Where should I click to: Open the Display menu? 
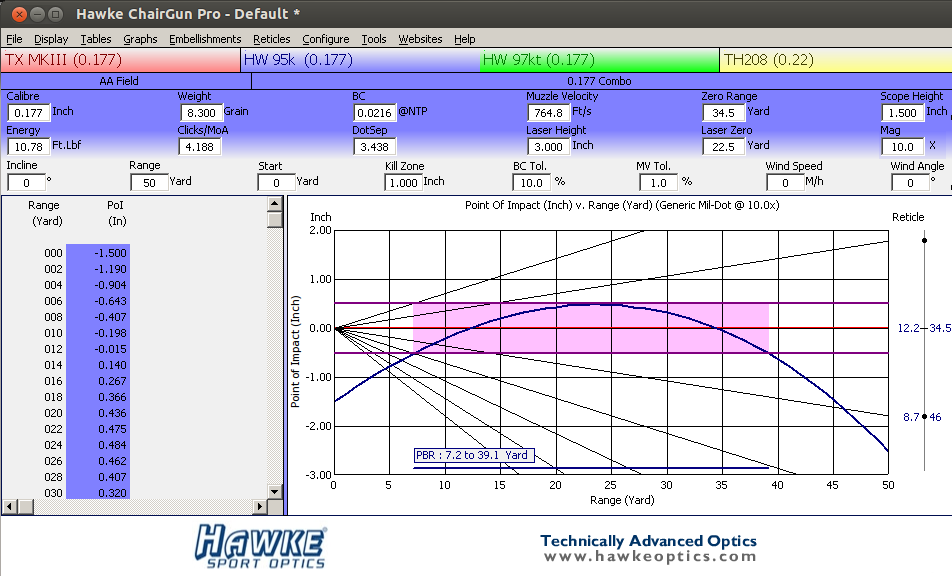51,39
